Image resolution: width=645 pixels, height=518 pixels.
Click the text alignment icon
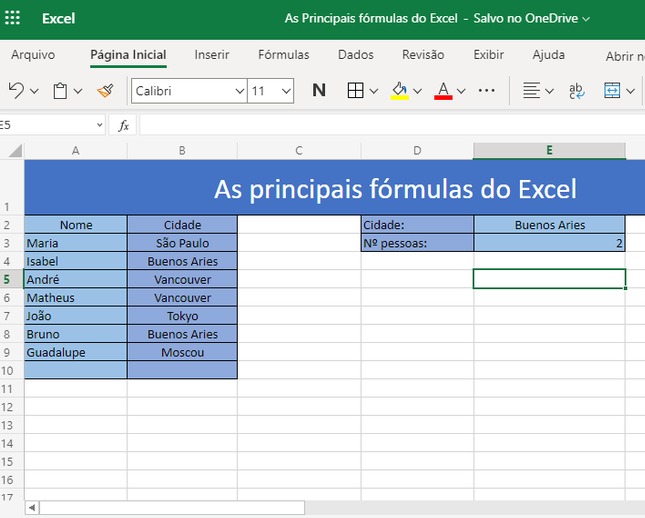[x=531, y=90]
